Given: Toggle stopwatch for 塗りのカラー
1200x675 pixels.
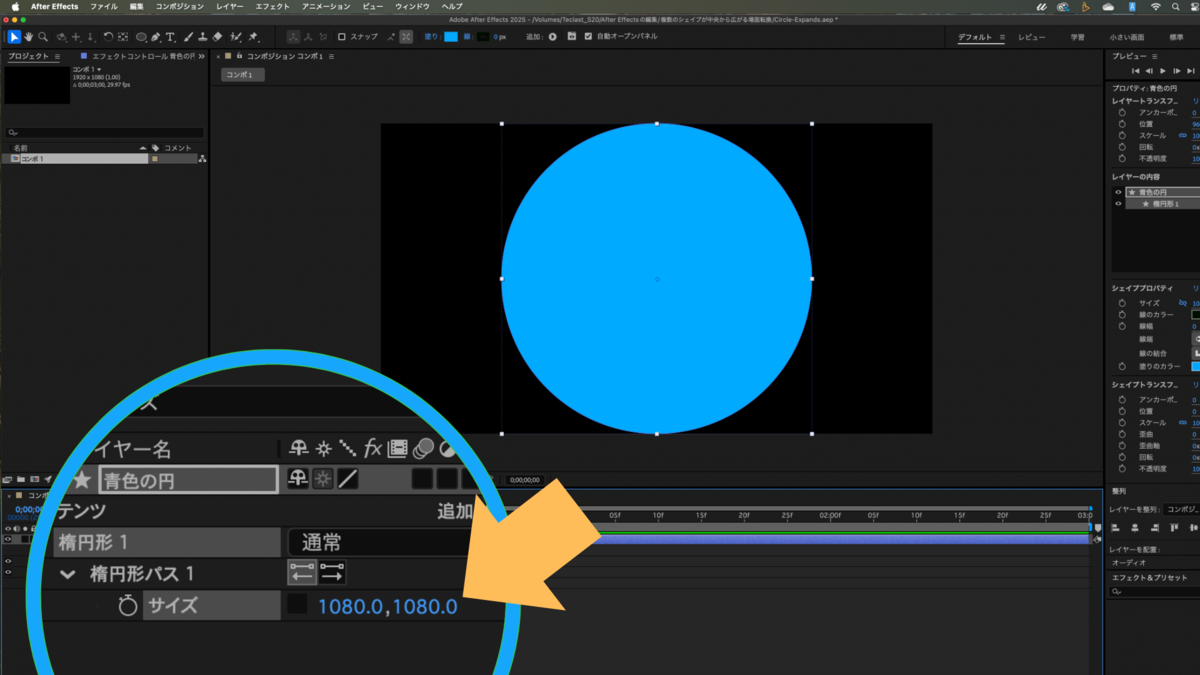Looking at the screenshot, I should (1122, 366).
